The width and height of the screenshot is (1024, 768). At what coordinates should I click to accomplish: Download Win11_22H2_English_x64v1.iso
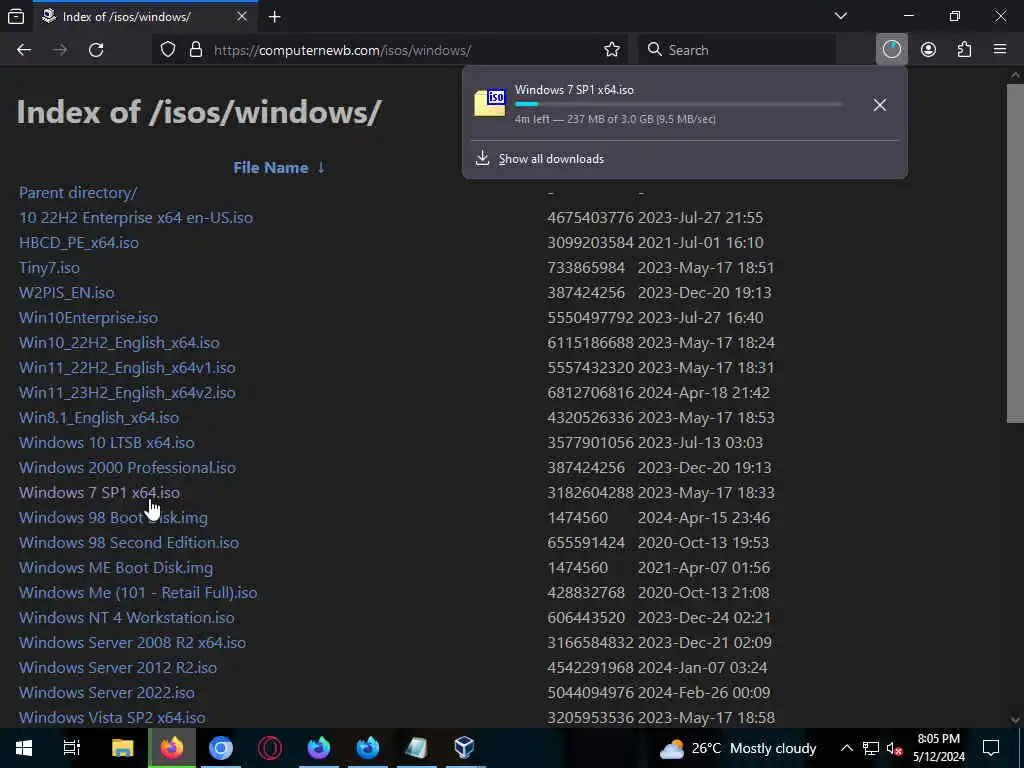(127, 368)
